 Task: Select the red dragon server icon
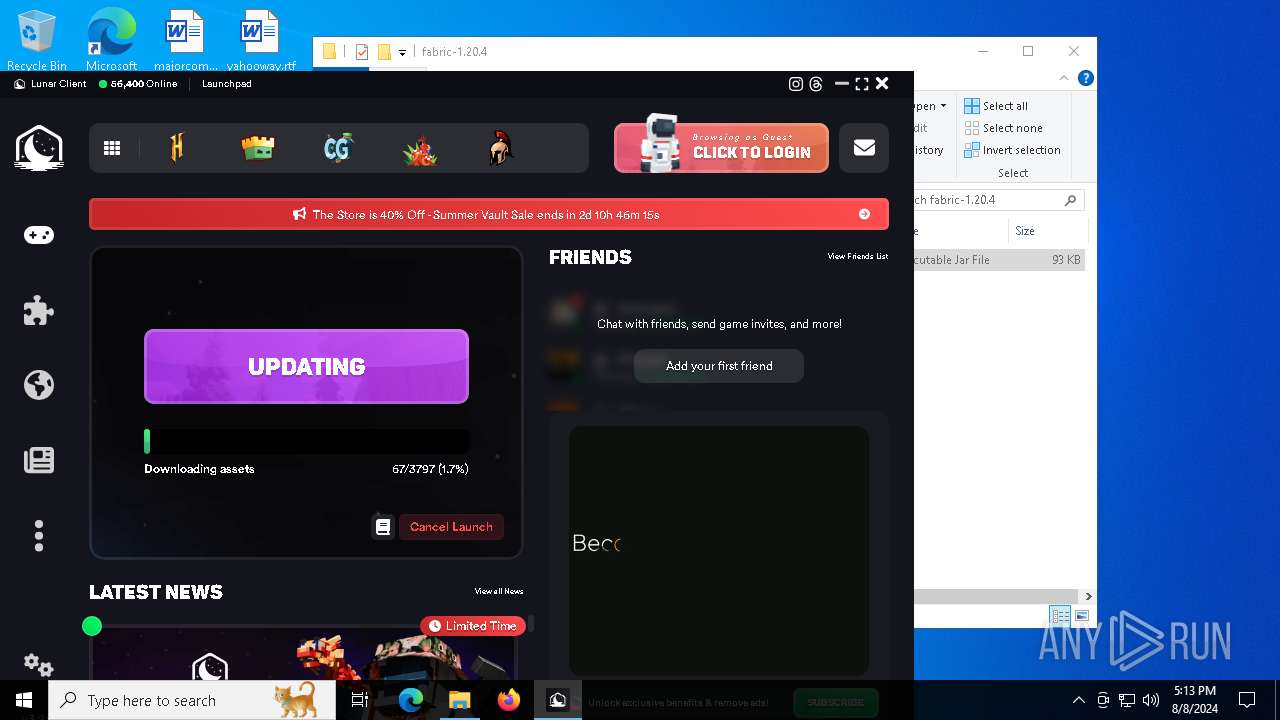pos(420,150)
